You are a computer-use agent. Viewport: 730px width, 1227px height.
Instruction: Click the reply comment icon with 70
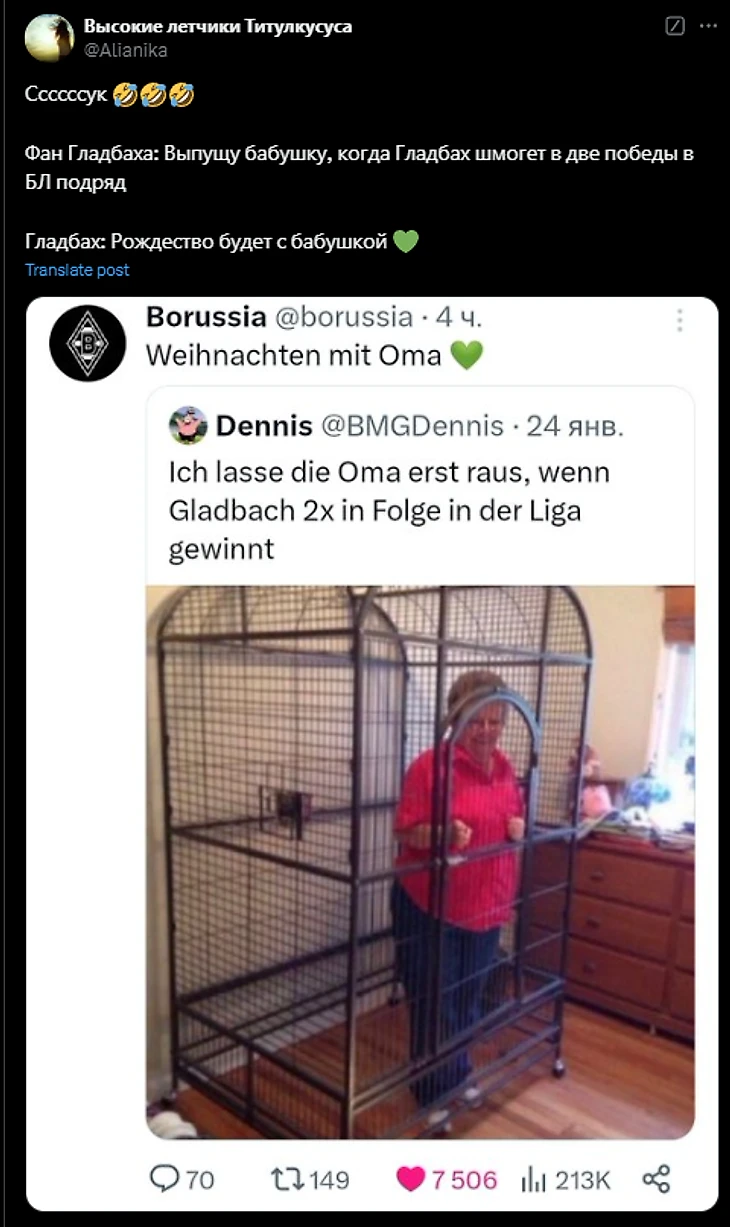pyautogui.click(x=164, y=1179)
